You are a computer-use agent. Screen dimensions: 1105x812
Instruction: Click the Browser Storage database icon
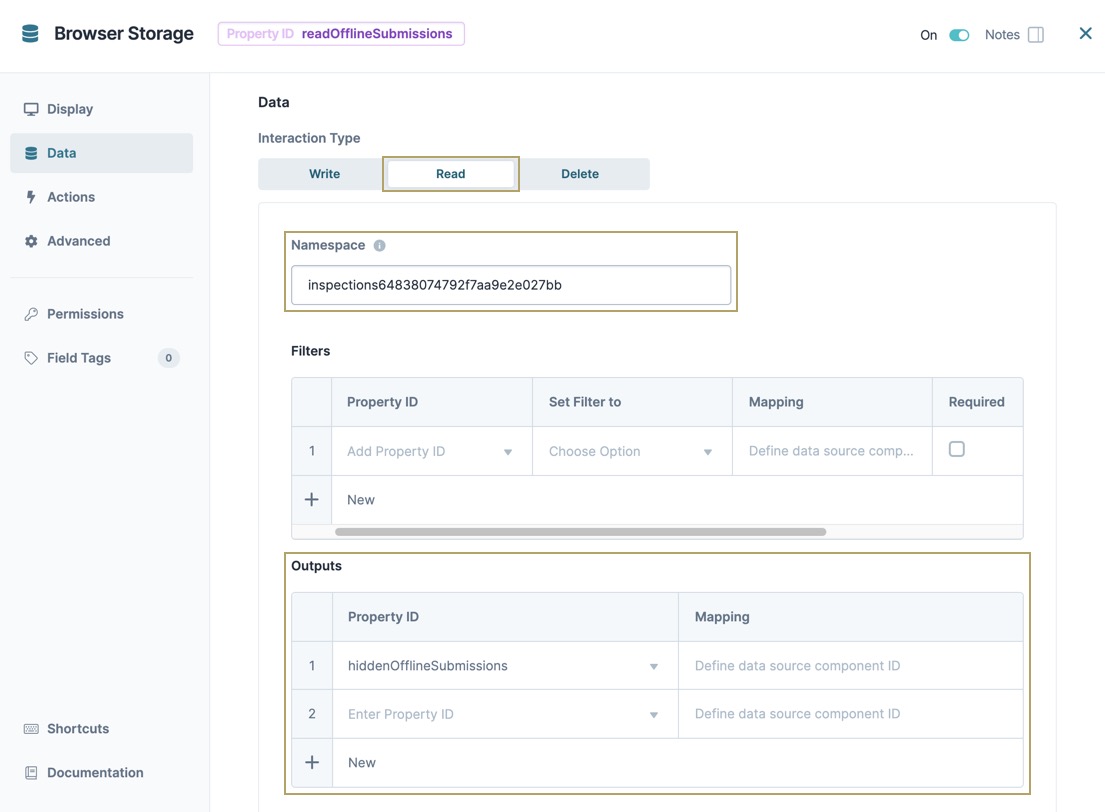(30, 33)
